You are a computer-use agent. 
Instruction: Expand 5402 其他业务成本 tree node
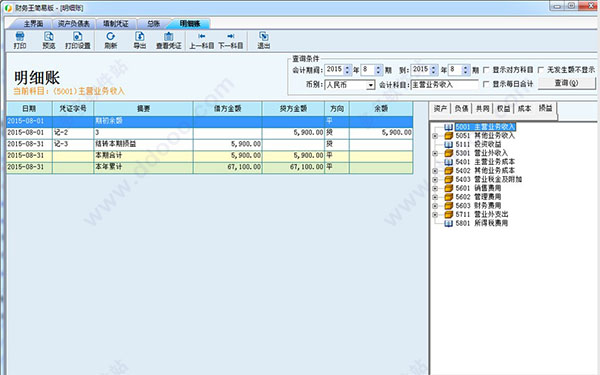coord(435,171)
